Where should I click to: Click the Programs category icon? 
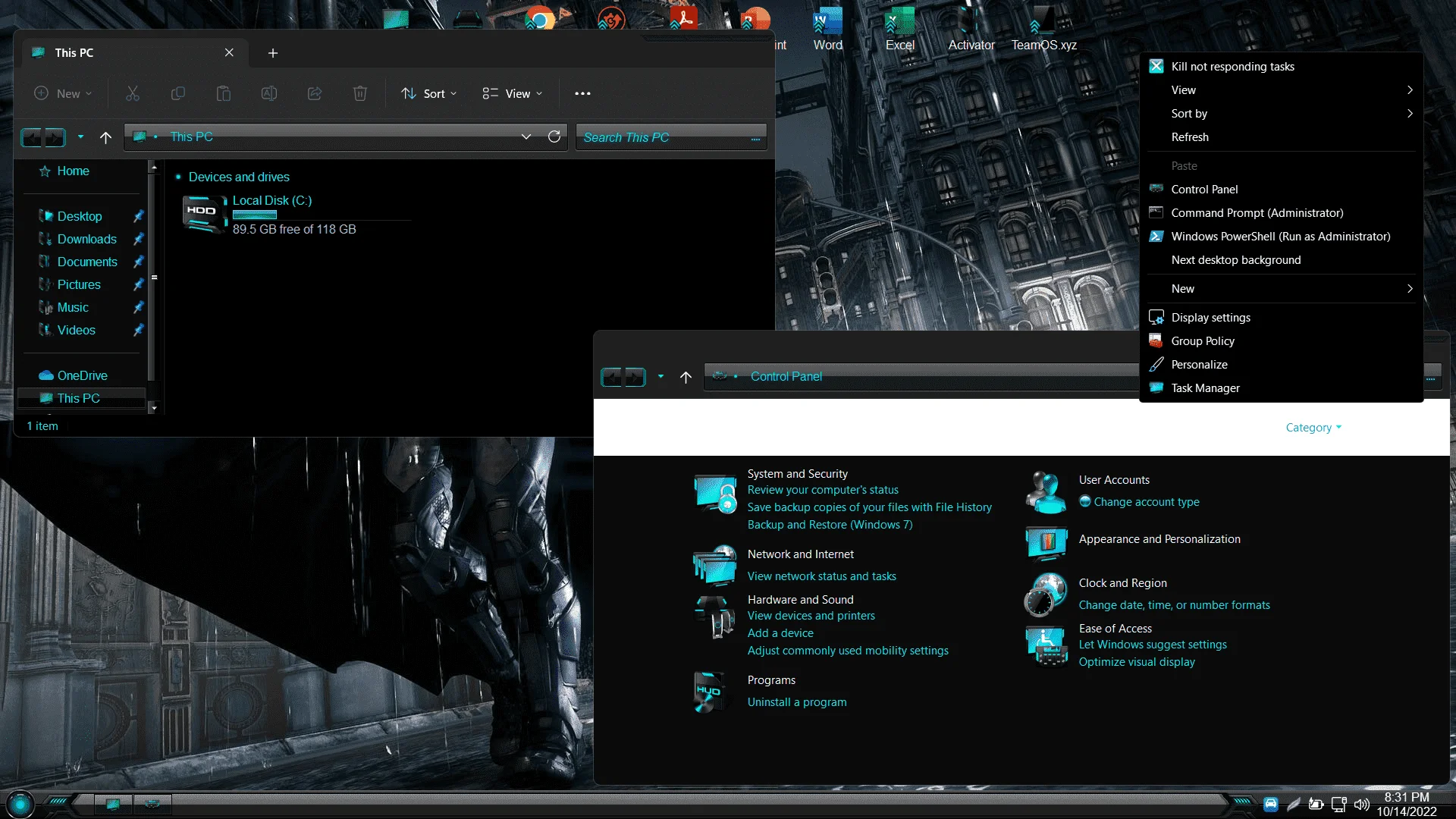click(x=710, y=692)
